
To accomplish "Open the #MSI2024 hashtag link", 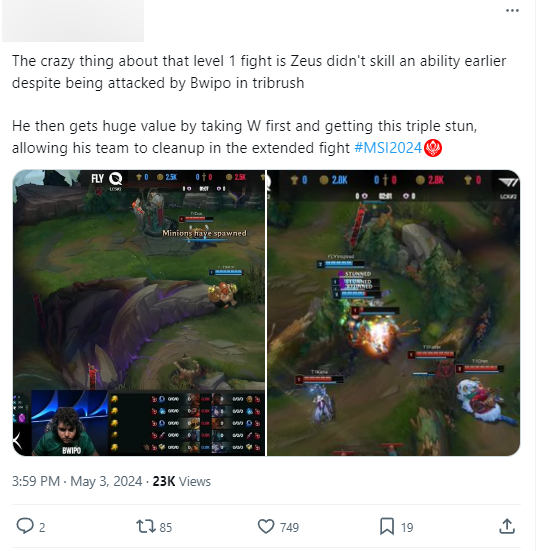I will tap(388, 148).
